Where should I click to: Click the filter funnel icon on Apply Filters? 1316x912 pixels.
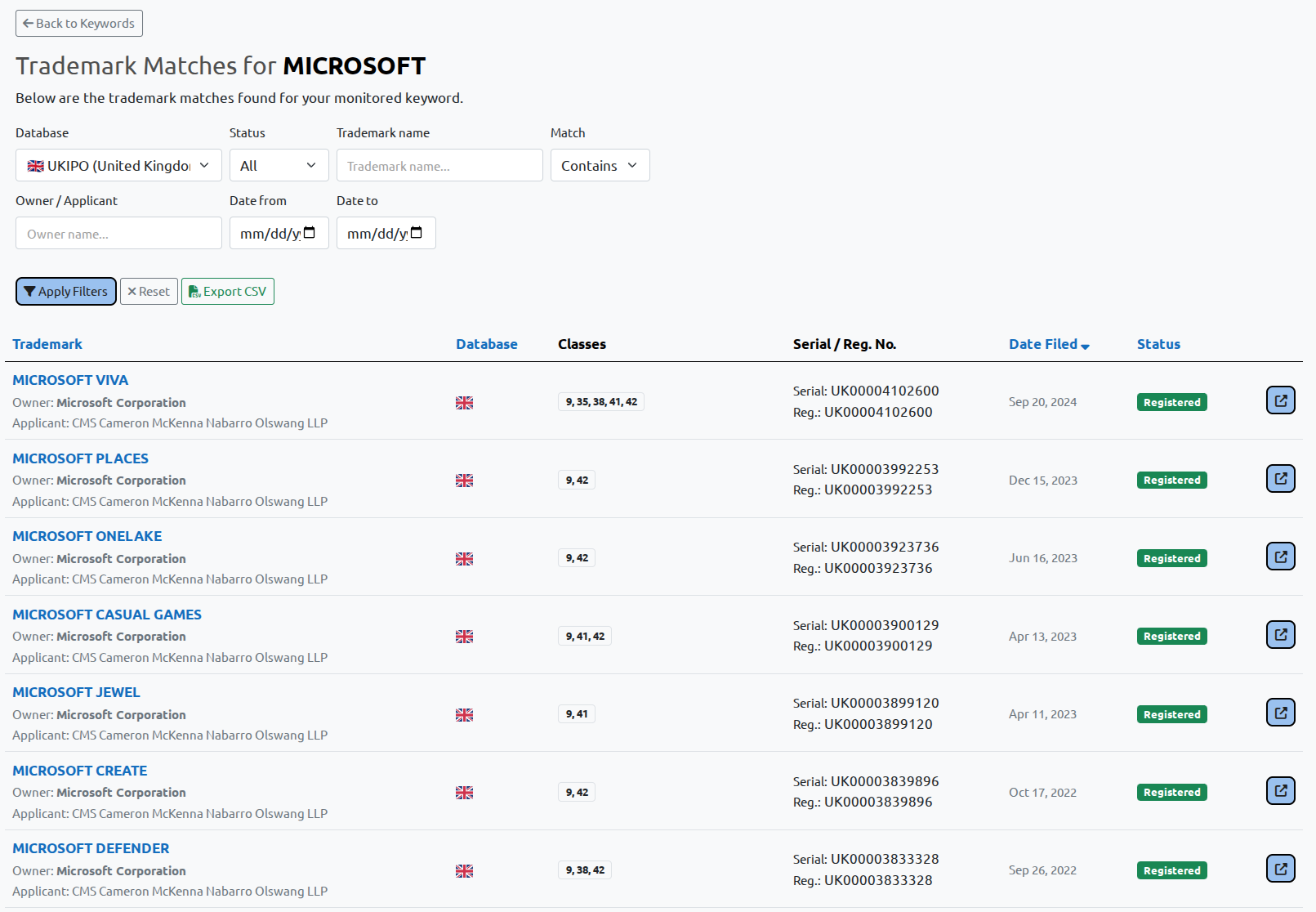30,291
